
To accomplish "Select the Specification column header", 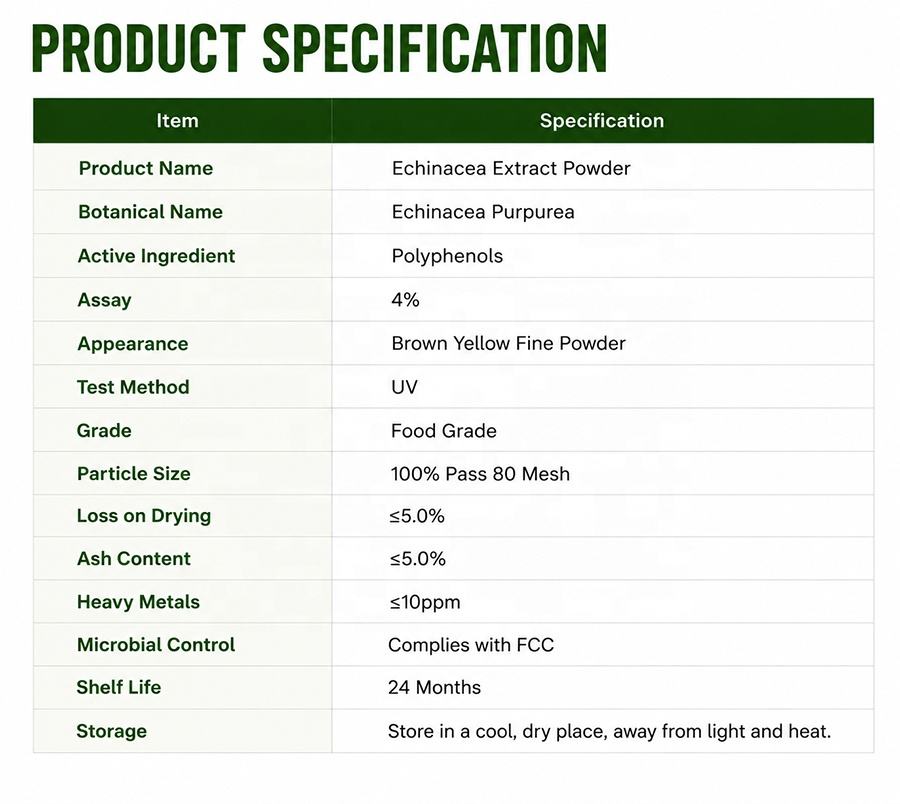I will point(602,121).
